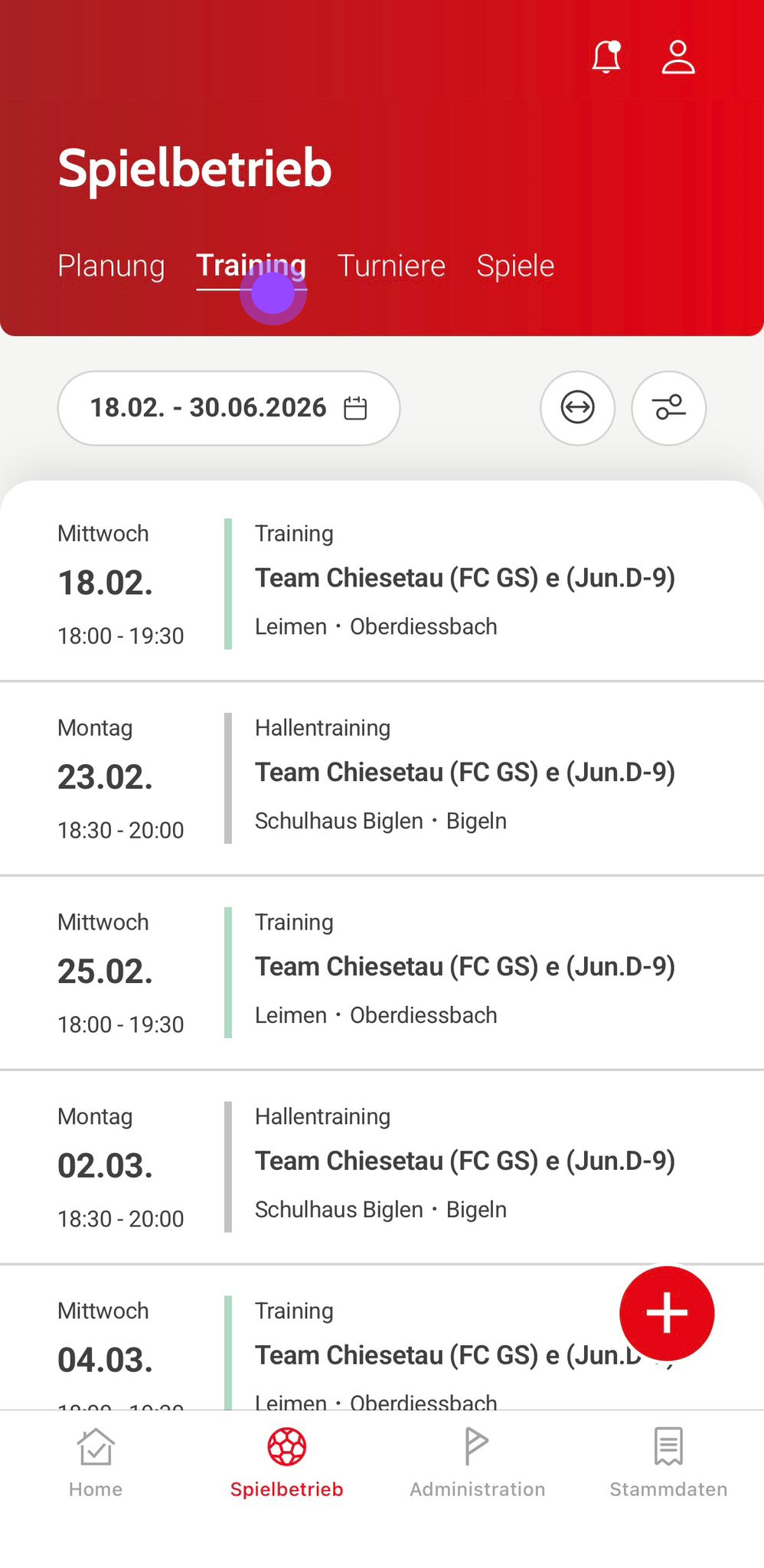The width and height of the screenshot is (764, 1568).
Task: Open the filter sliders button
Action: pyautogui.click(x=668, y=408)
